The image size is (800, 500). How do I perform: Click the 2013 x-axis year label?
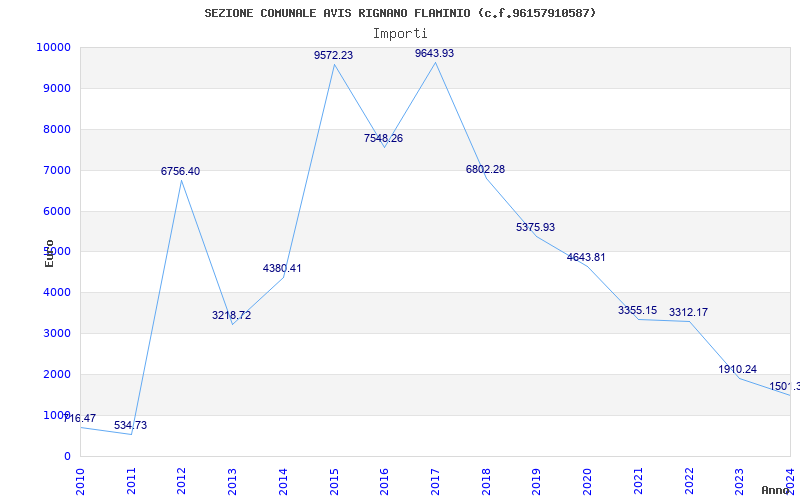[x=232, y=482]
